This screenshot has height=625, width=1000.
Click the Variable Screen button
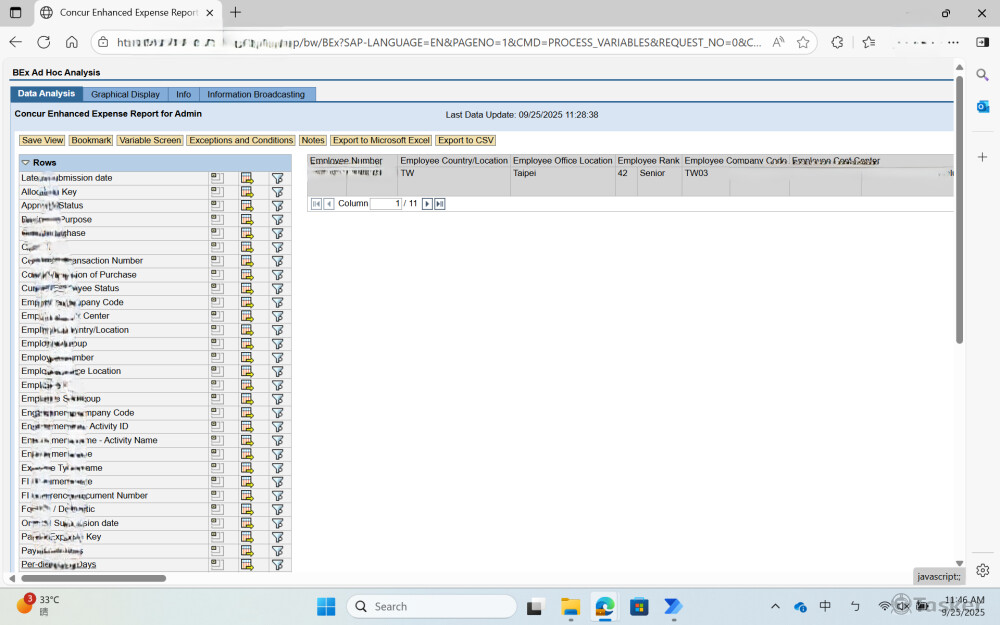click(x=150, y=140)
